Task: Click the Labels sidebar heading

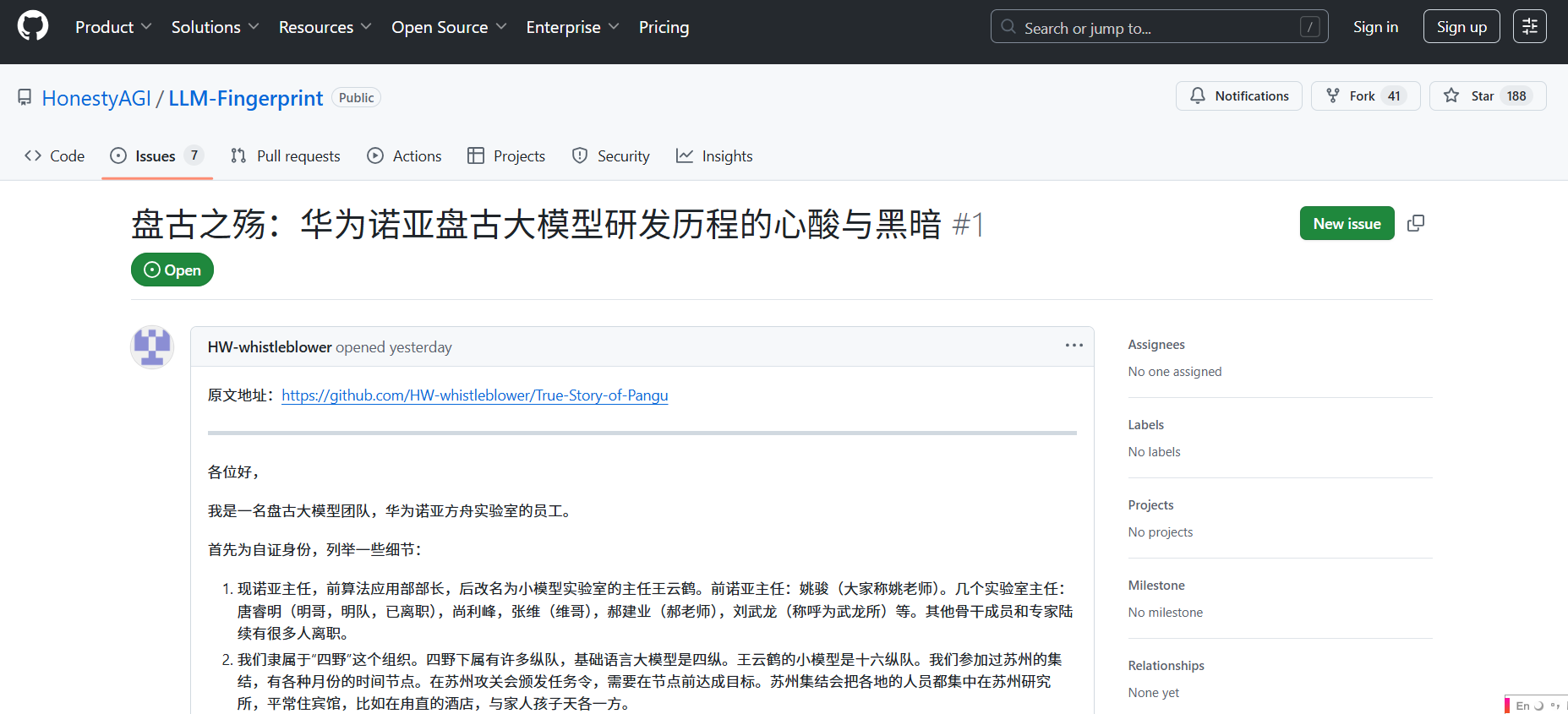Action: [1146, 425]
